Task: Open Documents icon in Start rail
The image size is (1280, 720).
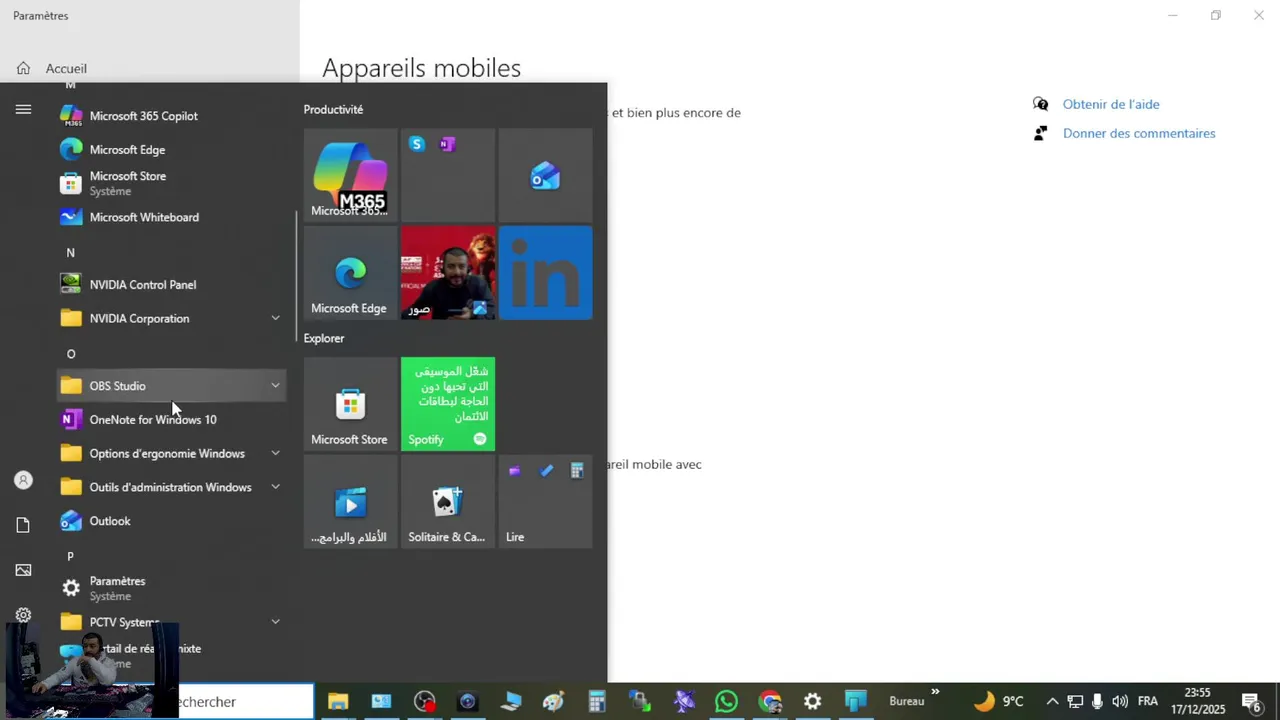Action: [x=23, y=525]
